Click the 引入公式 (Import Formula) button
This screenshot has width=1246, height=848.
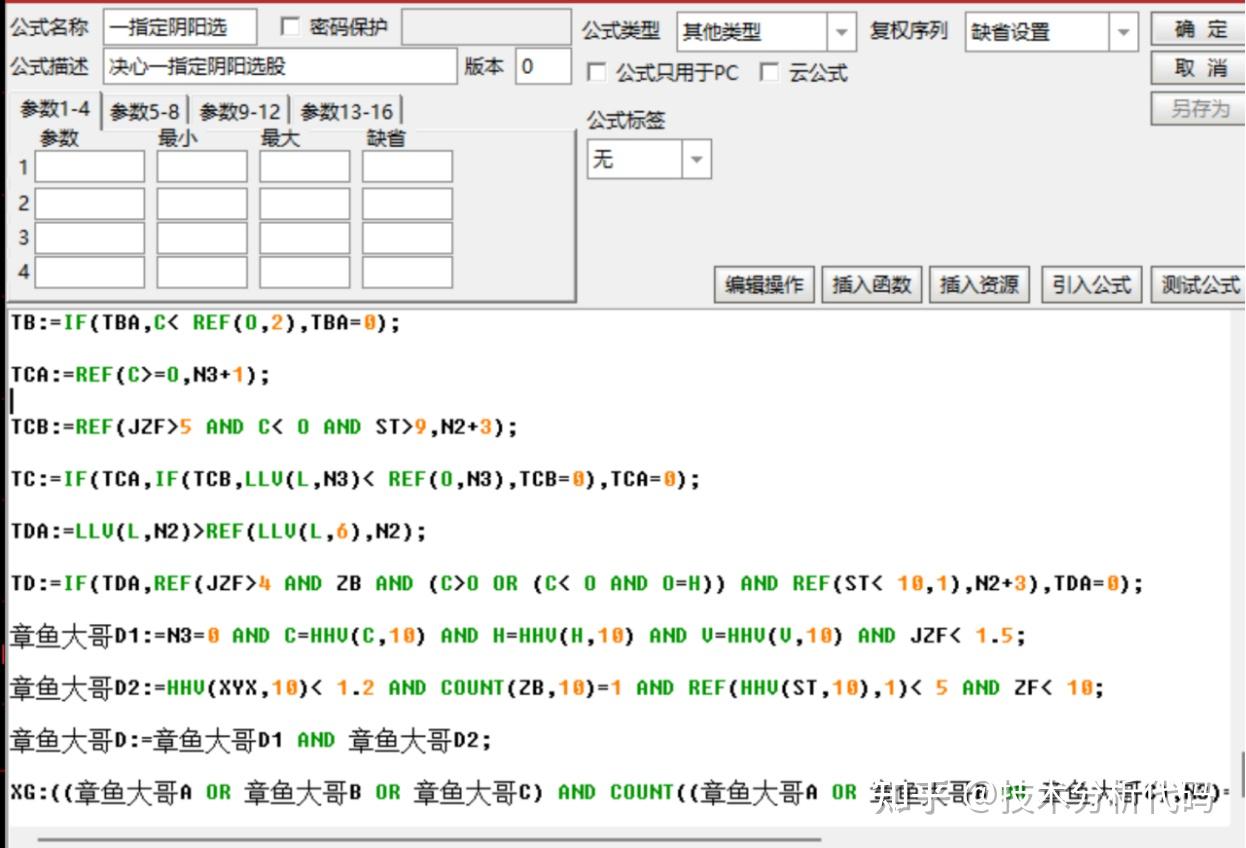click(x=1090, y=284)
